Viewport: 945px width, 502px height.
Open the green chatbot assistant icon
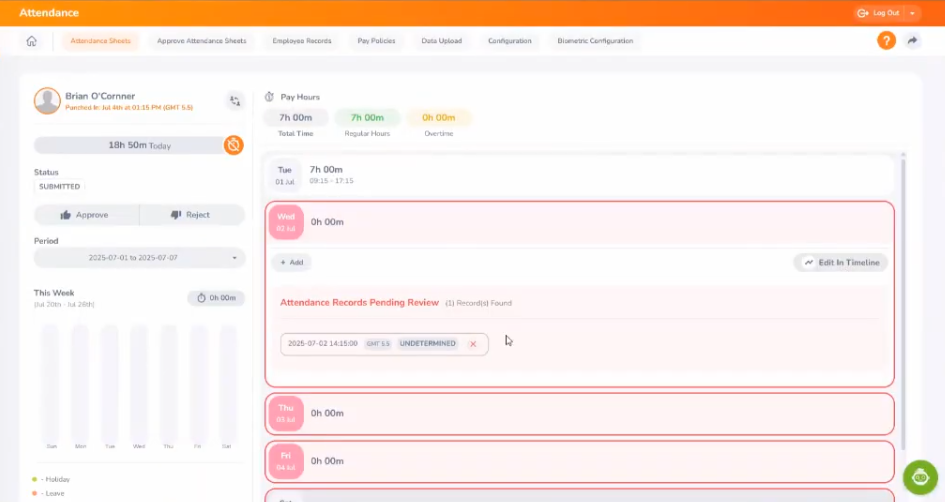[920, 478]
